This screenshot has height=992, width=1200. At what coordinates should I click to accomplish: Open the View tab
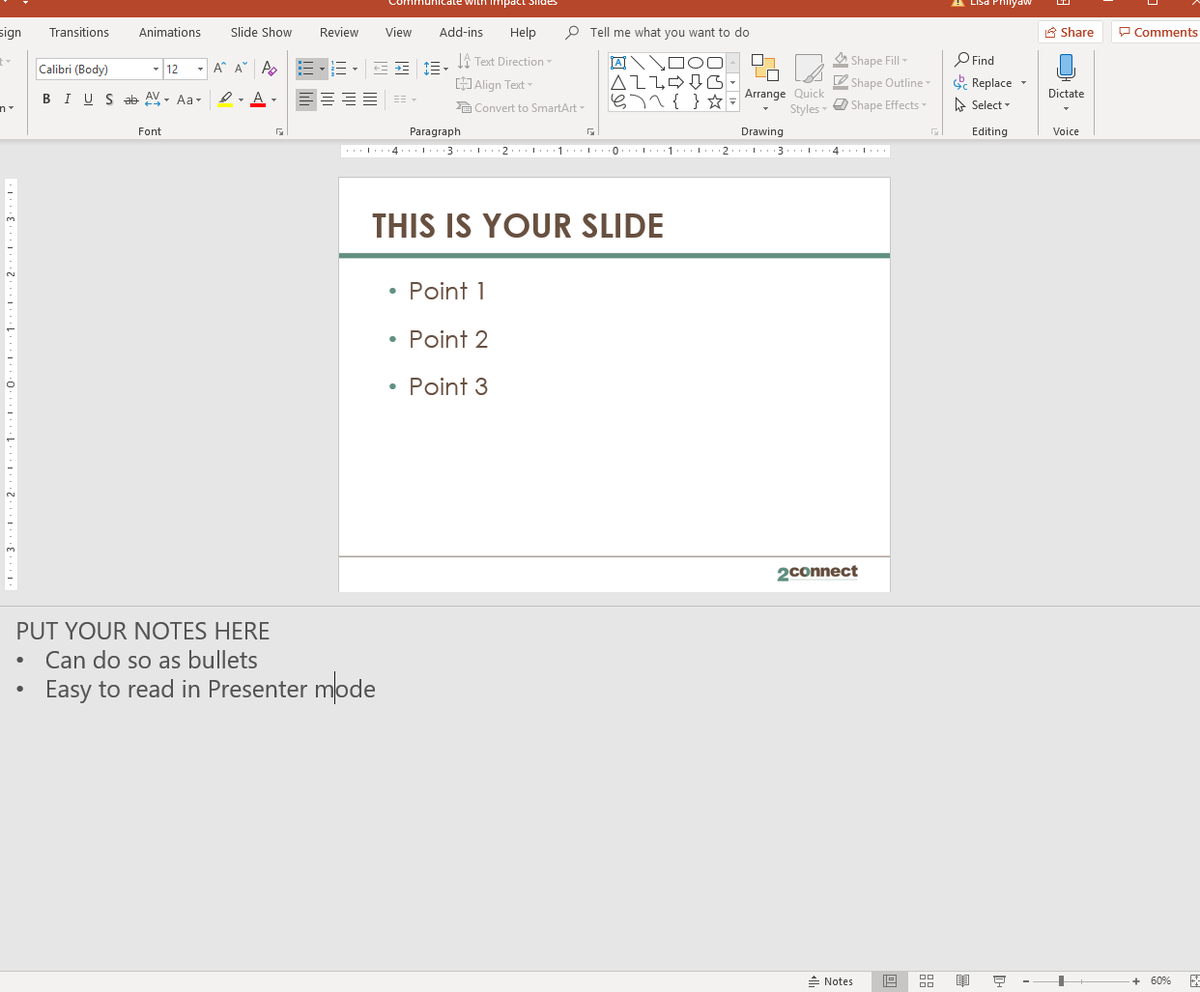click(398, 32)
